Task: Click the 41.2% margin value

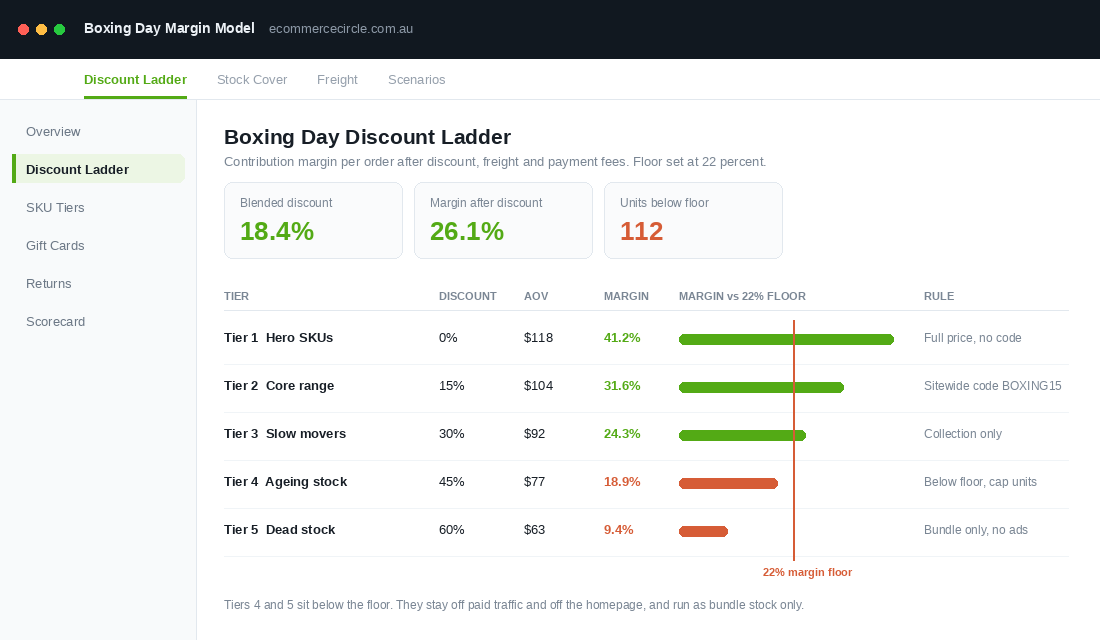Action: coord(622,338)
